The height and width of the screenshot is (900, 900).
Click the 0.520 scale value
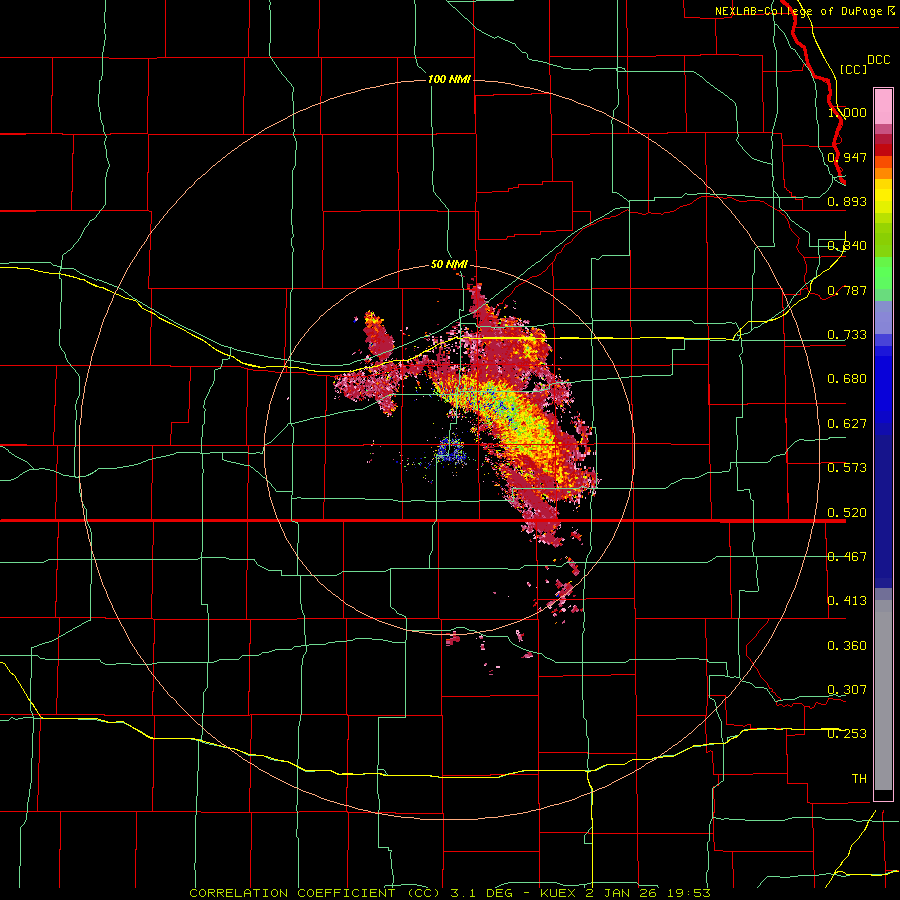[x=847, y=513]
